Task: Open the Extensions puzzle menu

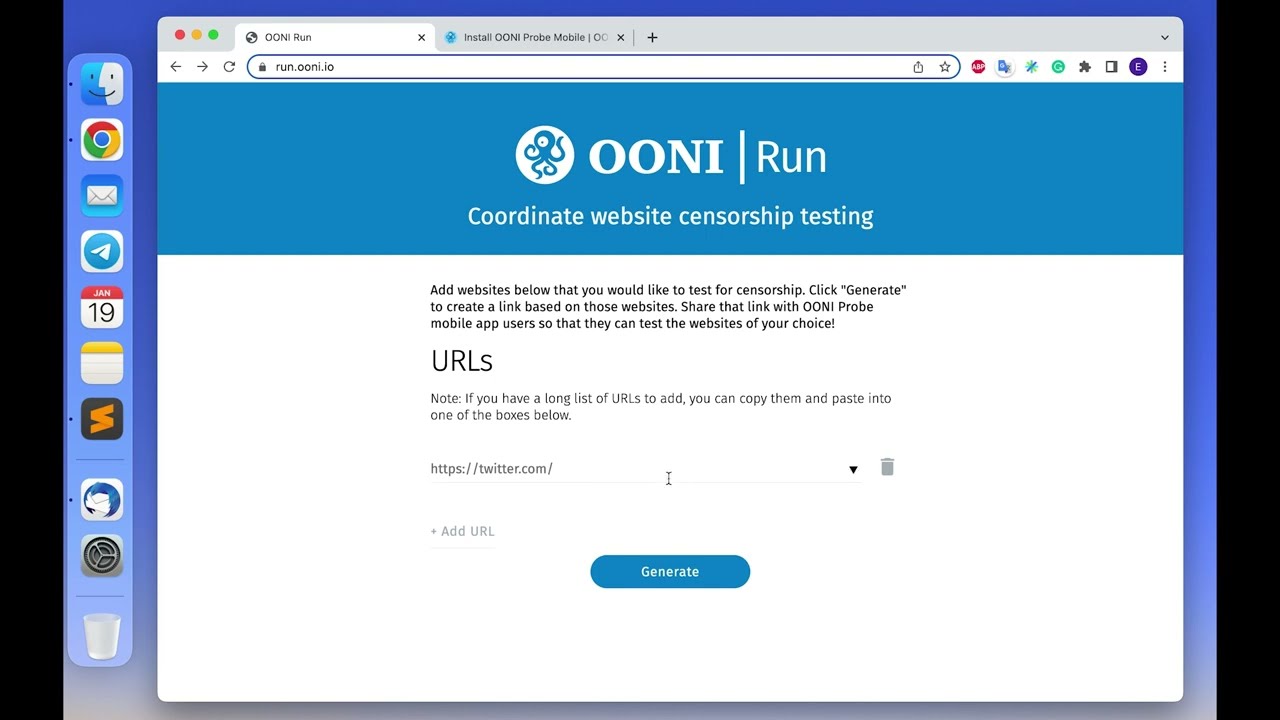Action: tap(1084, 67)
